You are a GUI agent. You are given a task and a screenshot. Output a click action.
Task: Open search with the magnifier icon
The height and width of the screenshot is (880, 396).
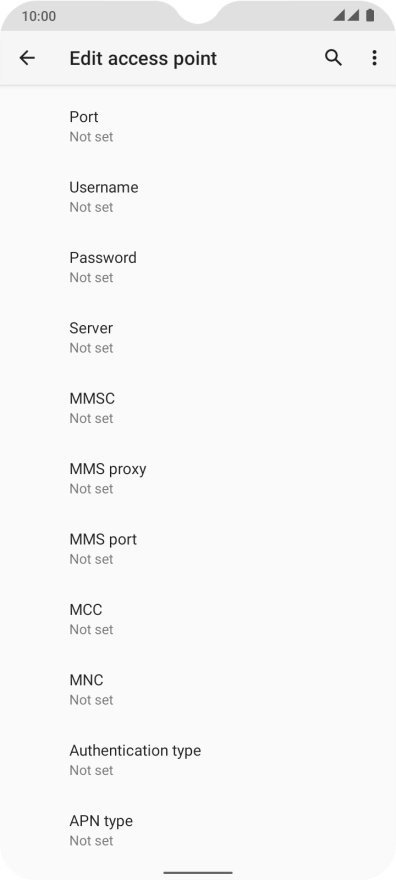tap(333, 58)
